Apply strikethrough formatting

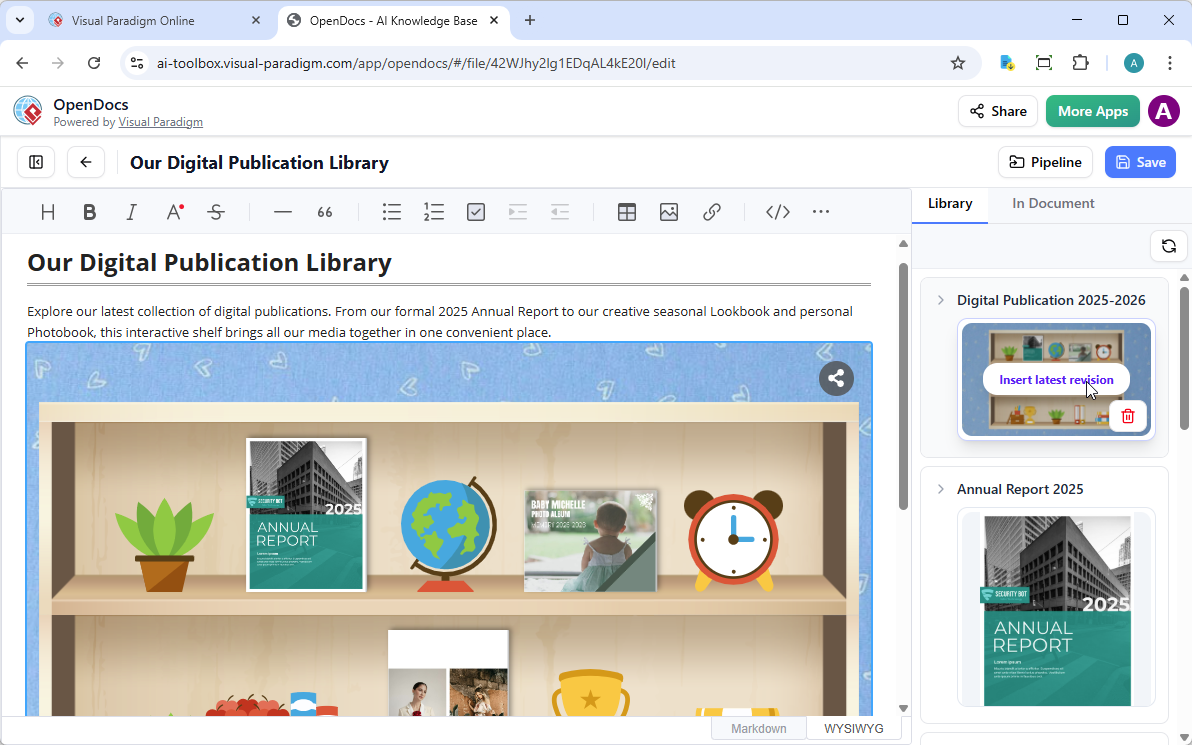[x=215, y=211]
